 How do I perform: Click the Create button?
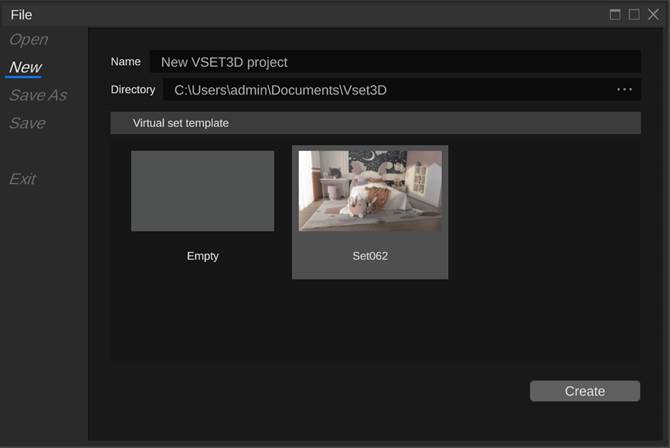[x=585, y=391]
